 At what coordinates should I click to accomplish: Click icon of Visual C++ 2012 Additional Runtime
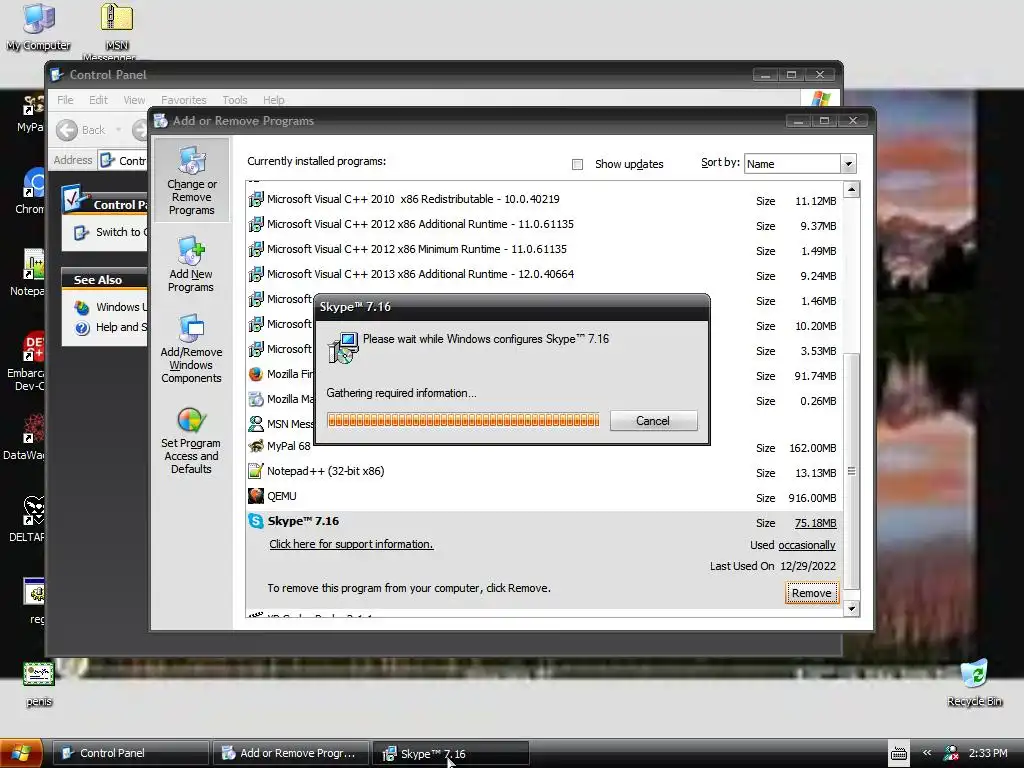(256, 224)
